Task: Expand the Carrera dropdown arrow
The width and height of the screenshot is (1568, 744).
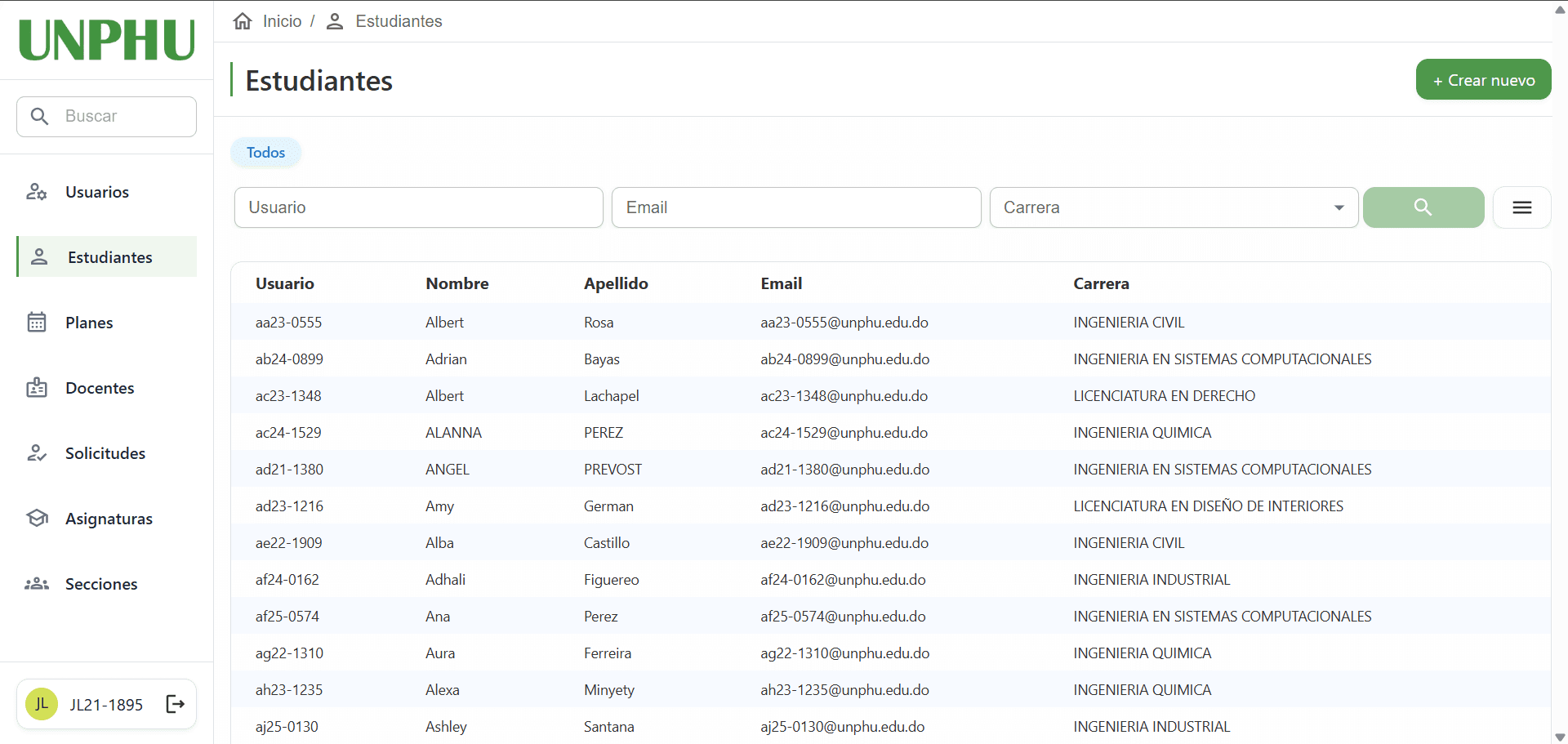Action: pyautogui.click(x=1339, y=207)
